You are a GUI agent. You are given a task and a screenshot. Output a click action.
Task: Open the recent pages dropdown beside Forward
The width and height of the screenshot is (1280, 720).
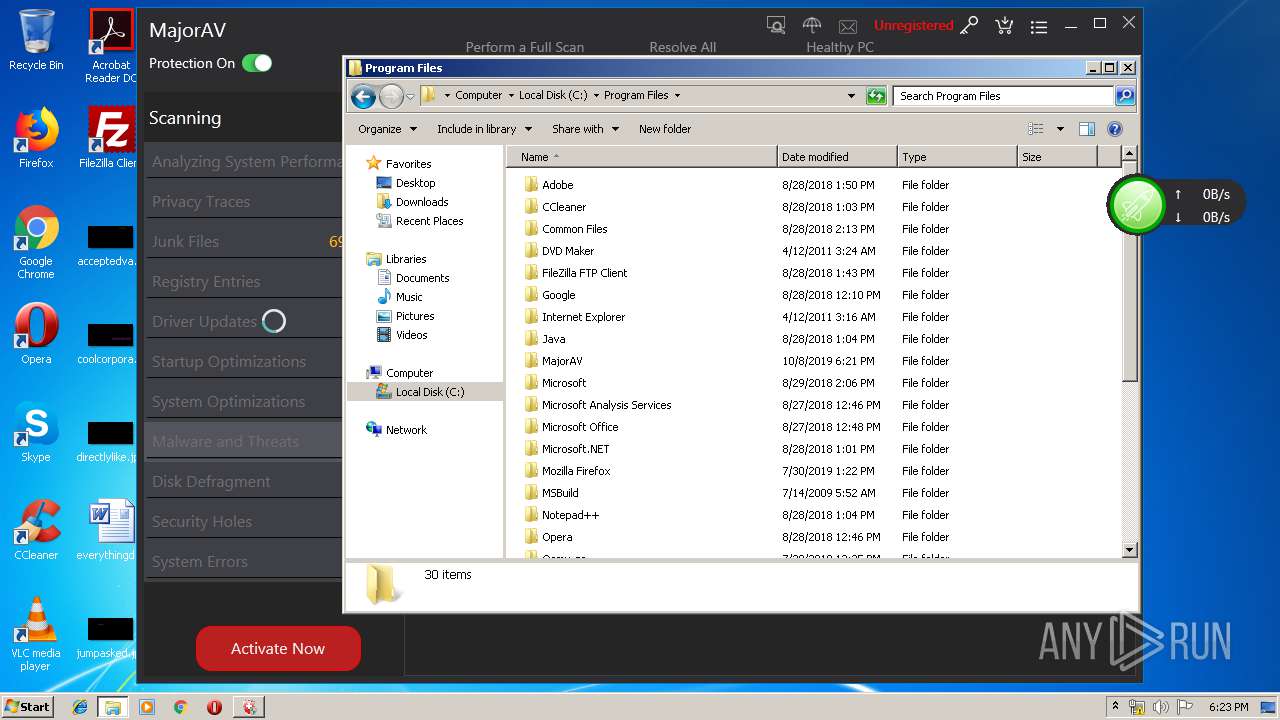pyautogui.click(x=410, y=97)
